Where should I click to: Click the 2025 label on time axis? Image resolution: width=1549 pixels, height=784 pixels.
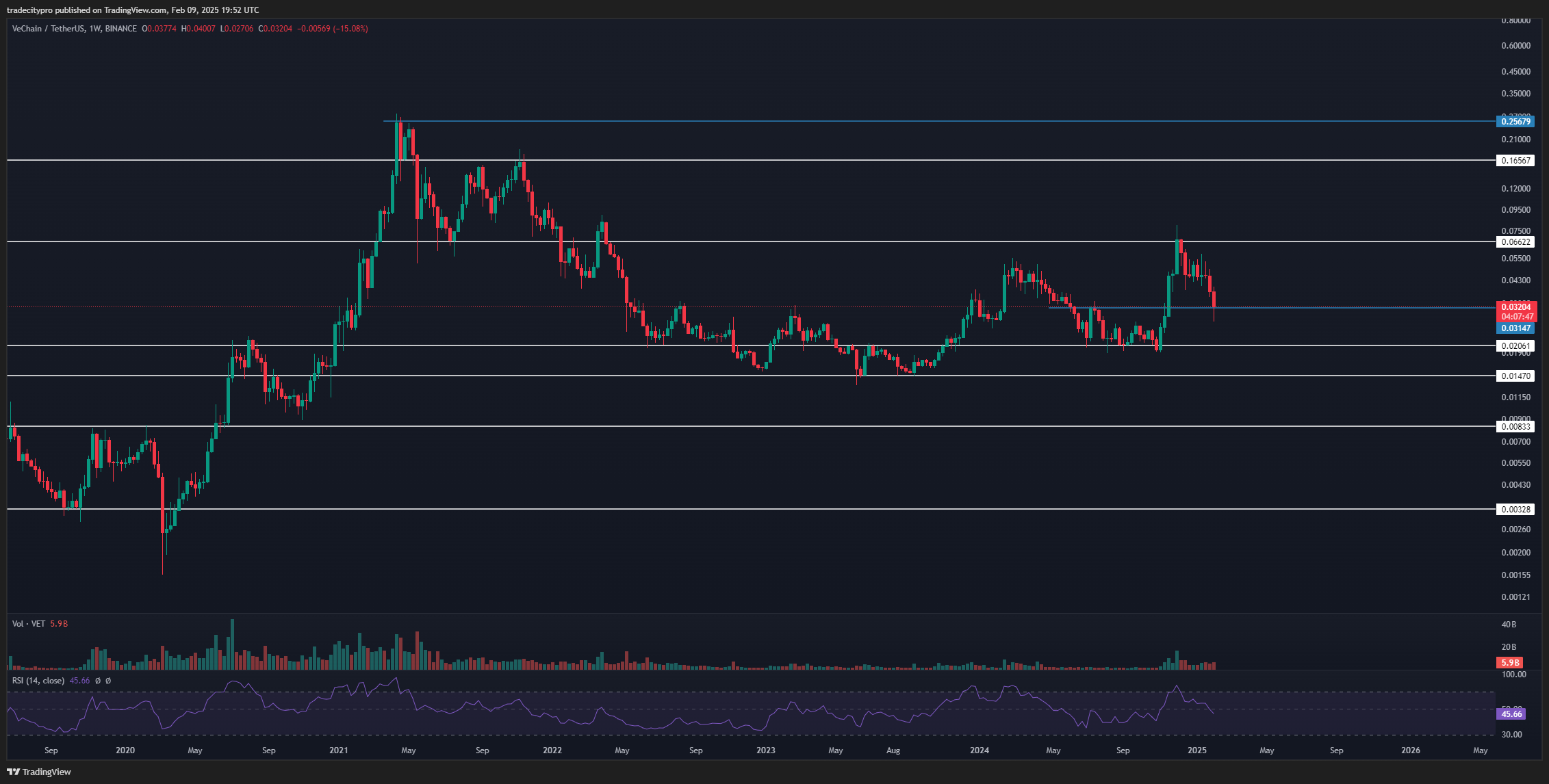[1196, 750]
